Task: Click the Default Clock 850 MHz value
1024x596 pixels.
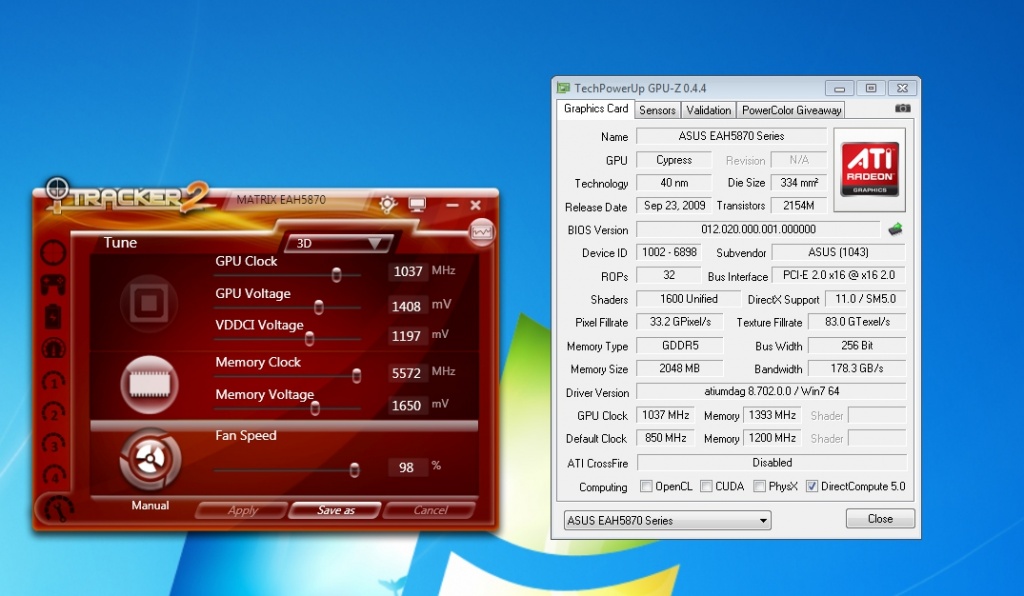Action: point(665,438)
